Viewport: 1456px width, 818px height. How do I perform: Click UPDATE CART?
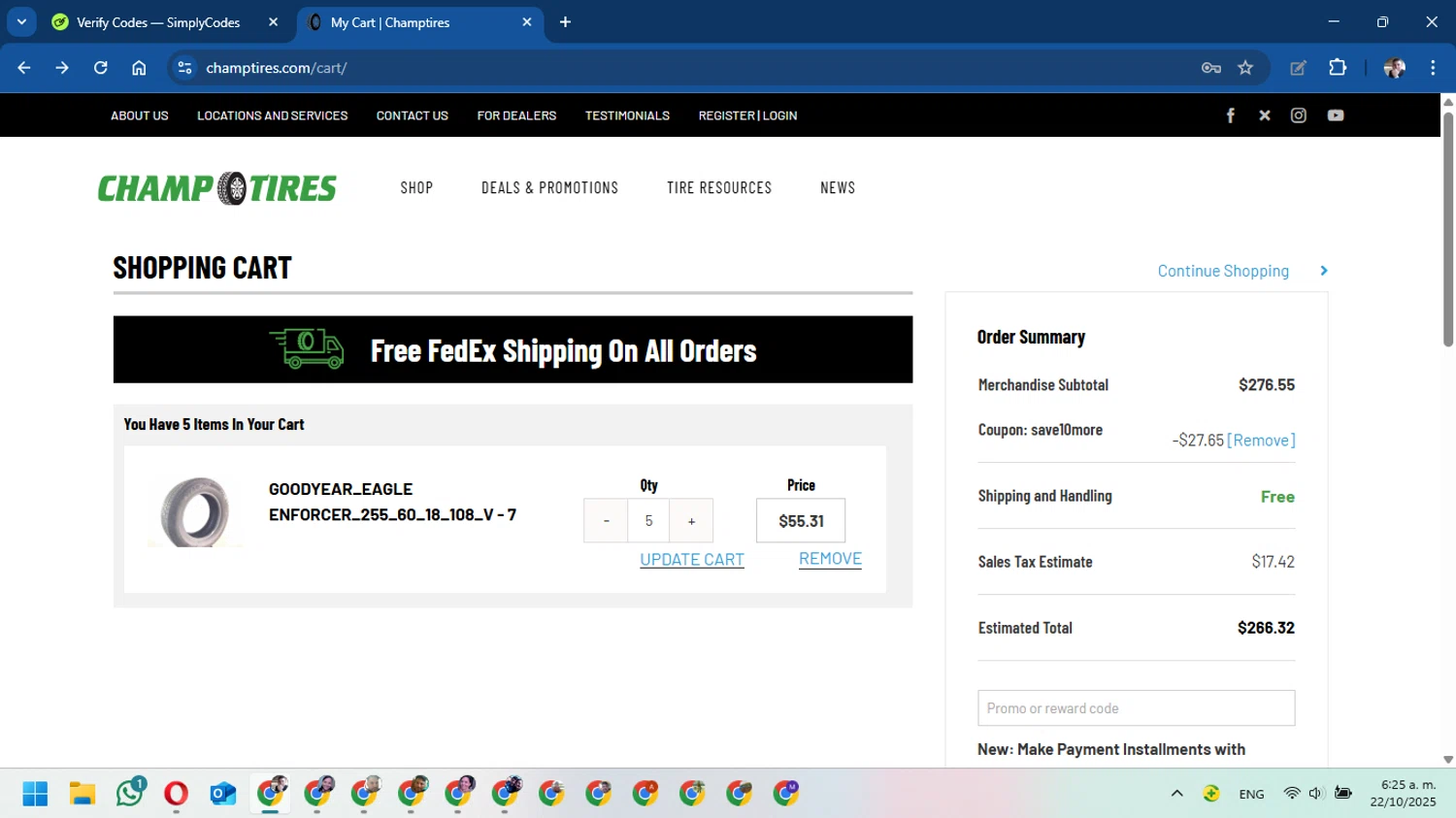tap(692, 560)
